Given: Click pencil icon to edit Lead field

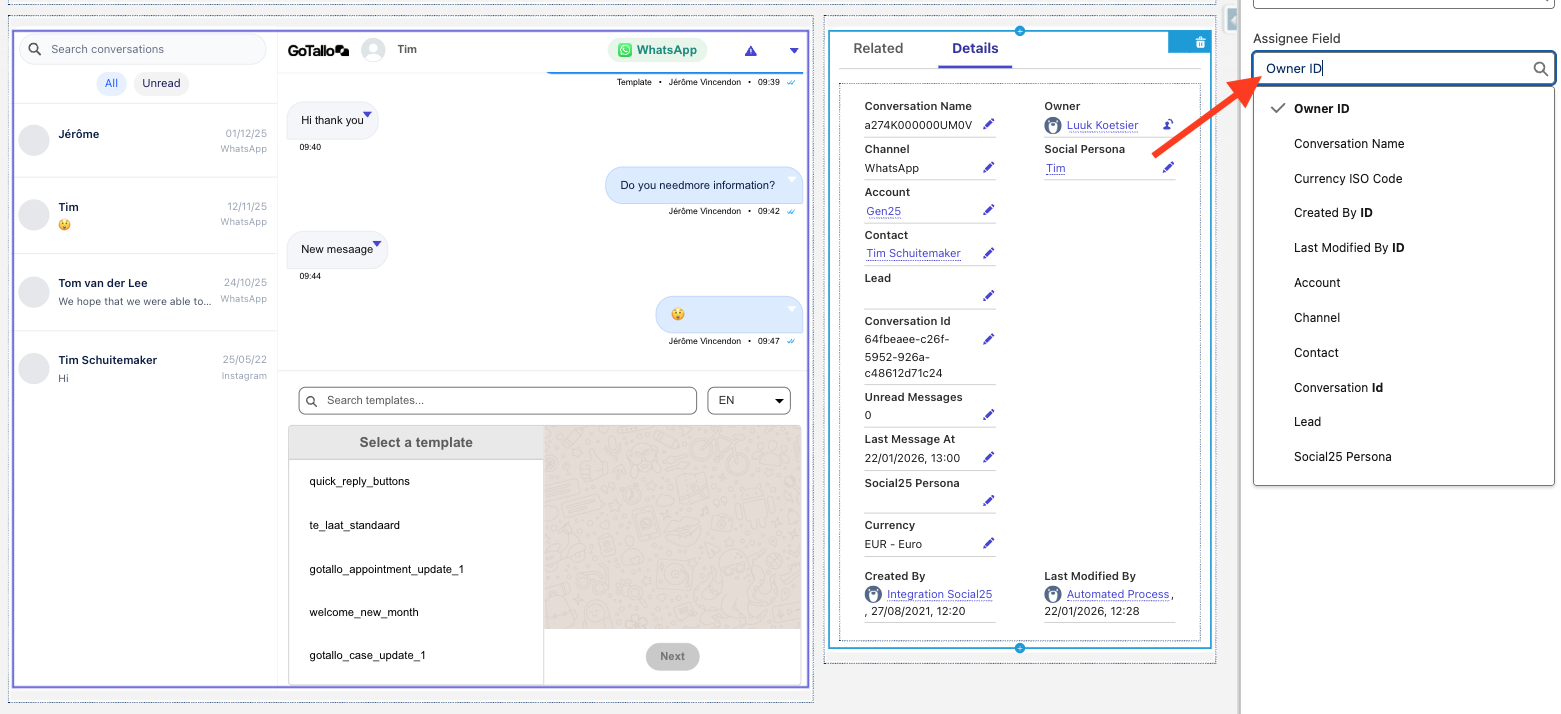Looking at the screenshot, I should pyautogui.click(x=988, y=296).
